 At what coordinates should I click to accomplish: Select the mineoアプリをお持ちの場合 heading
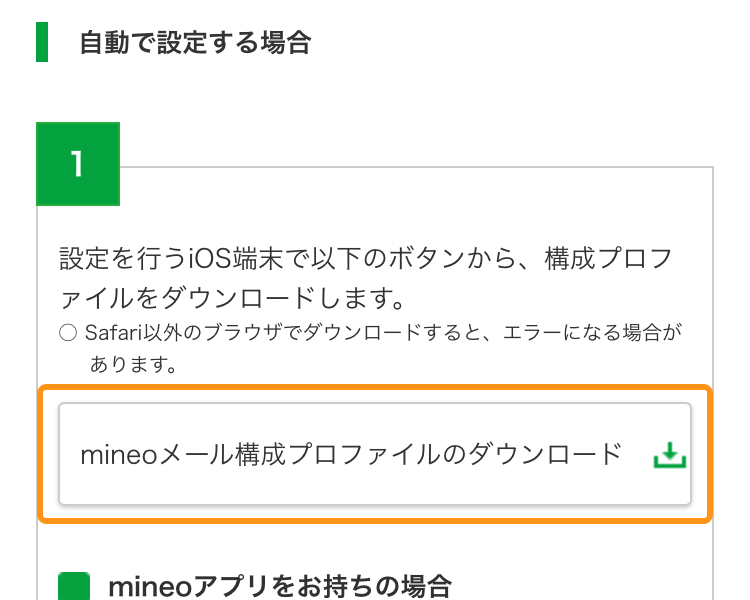[x=280, y=586]
